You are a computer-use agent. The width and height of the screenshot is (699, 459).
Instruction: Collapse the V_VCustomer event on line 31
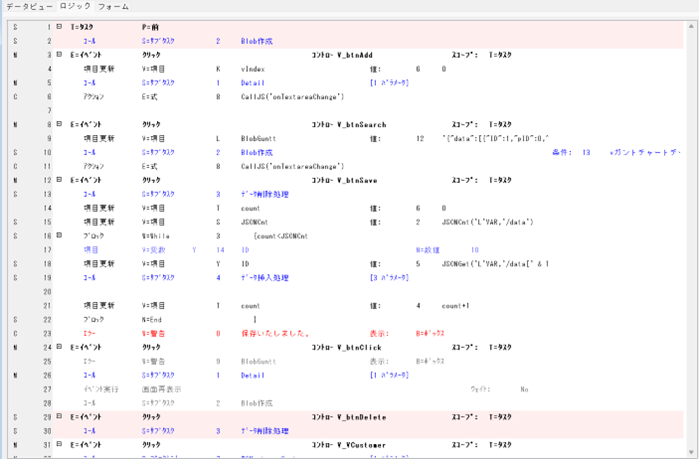pyautogui.click(x=59, y=443)
